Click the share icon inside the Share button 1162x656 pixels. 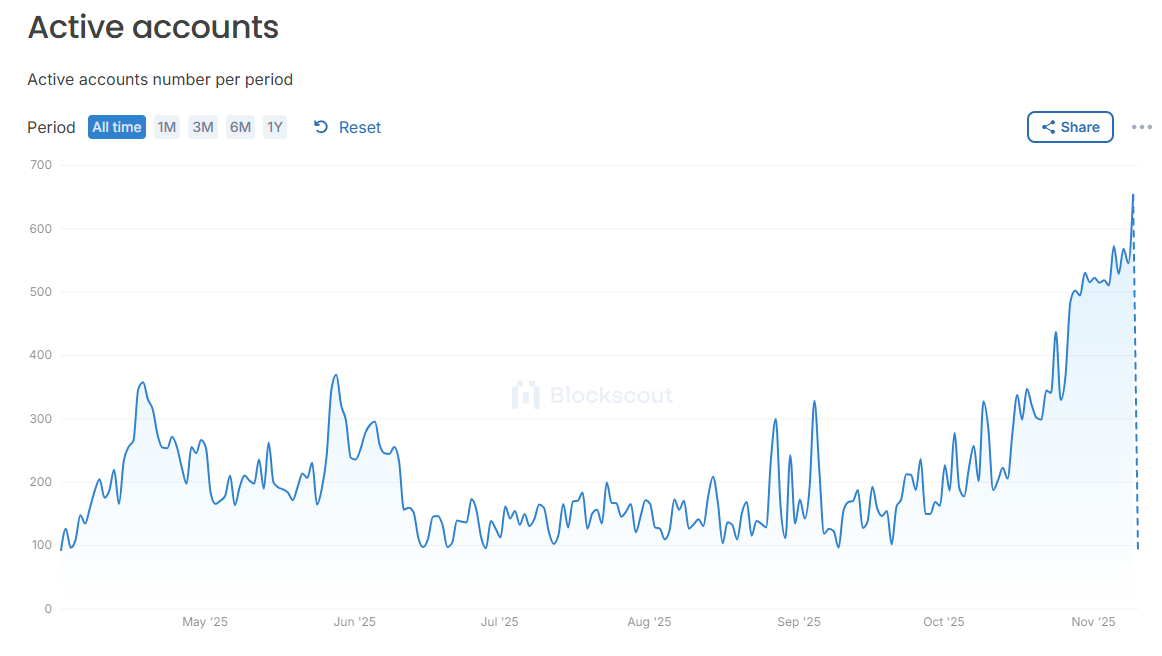point(1051,127)
